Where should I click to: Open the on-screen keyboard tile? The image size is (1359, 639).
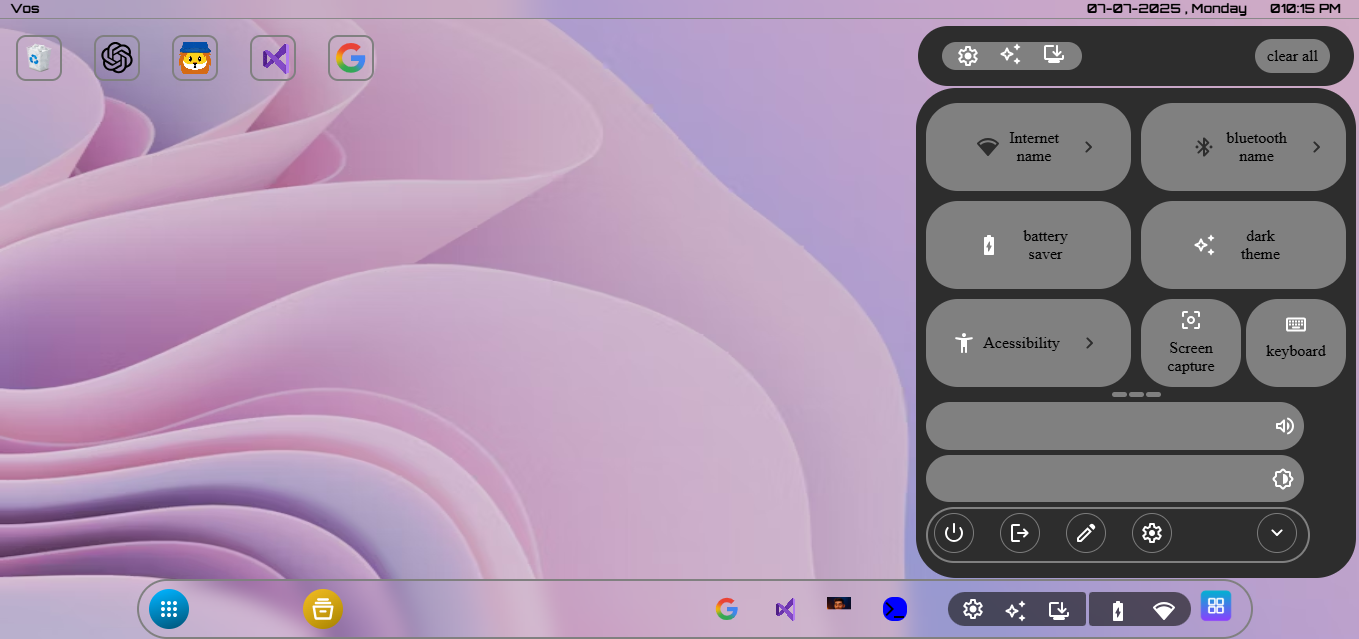click(1296, 343)
